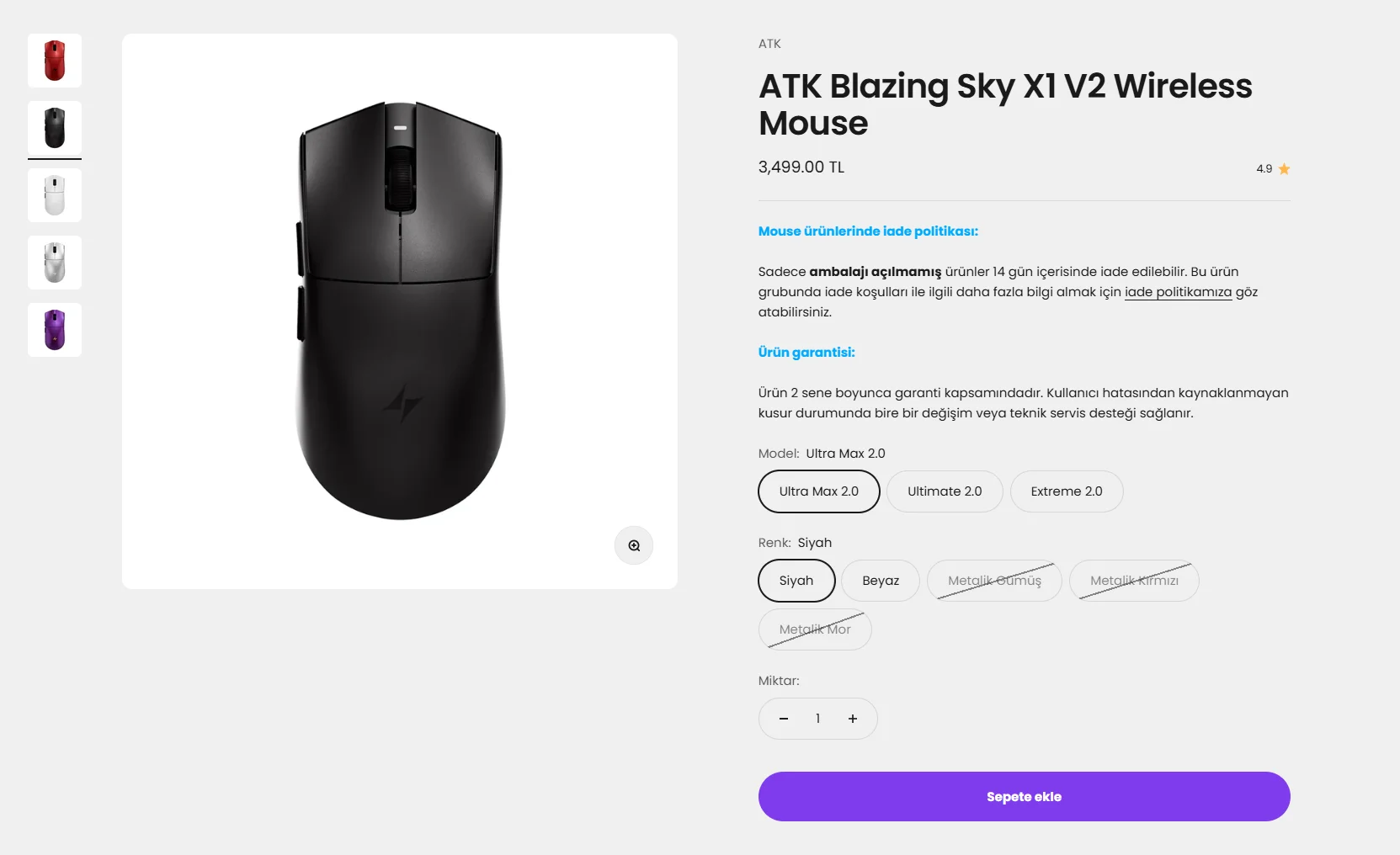
Task: Decrease quantity with the minus icon
Action: (784, 719)
